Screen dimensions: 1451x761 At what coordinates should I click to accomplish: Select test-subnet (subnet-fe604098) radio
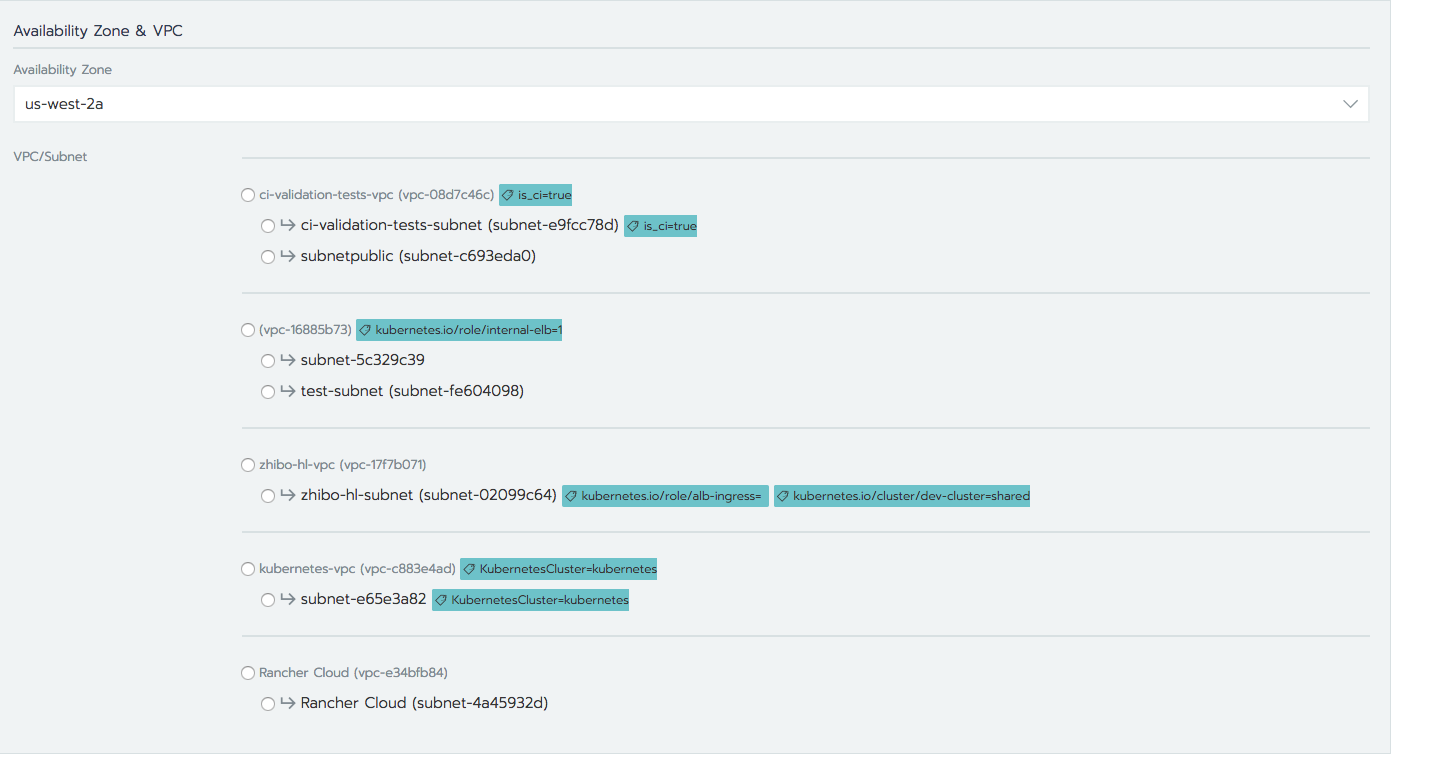point(268,392)
